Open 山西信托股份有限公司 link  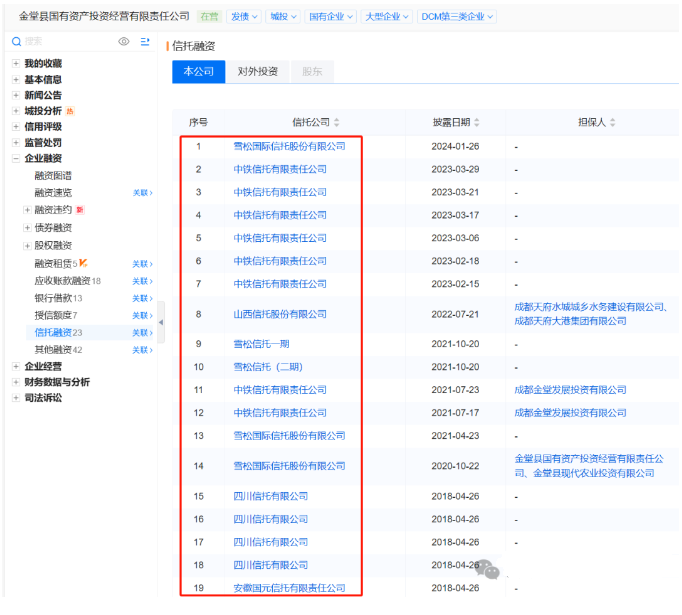pos(280,314)
